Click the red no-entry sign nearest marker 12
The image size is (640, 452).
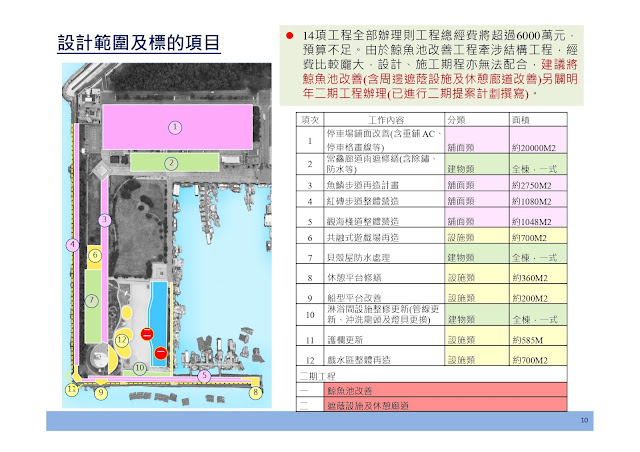tap(147, 334)
